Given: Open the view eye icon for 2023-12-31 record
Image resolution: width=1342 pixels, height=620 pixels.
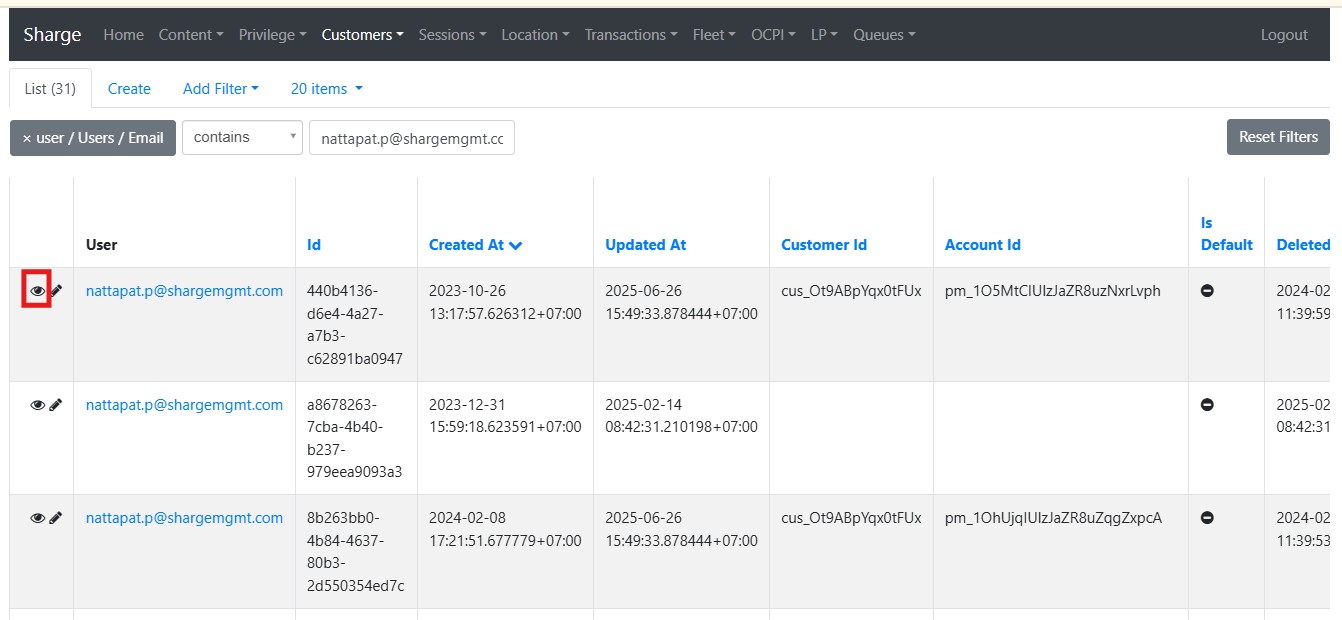Looking at the screenshot, I should [37, 405].
